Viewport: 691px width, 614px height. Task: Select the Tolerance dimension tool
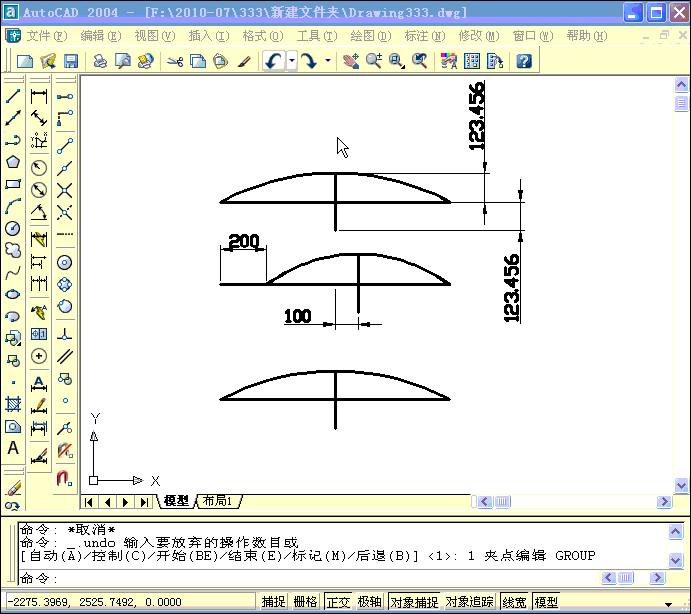click(39, 334)
